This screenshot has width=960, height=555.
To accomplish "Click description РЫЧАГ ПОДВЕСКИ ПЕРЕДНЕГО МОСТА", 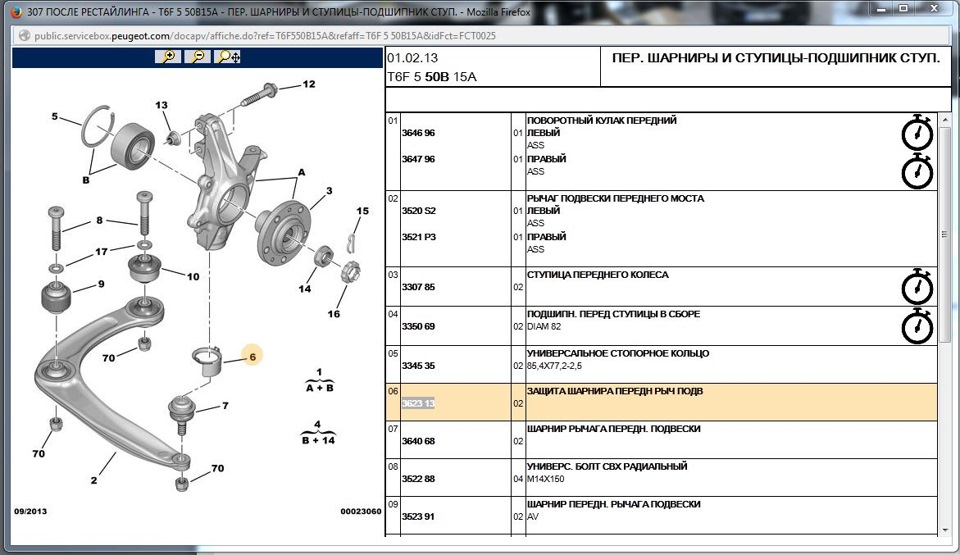I will tap(615, 198).
